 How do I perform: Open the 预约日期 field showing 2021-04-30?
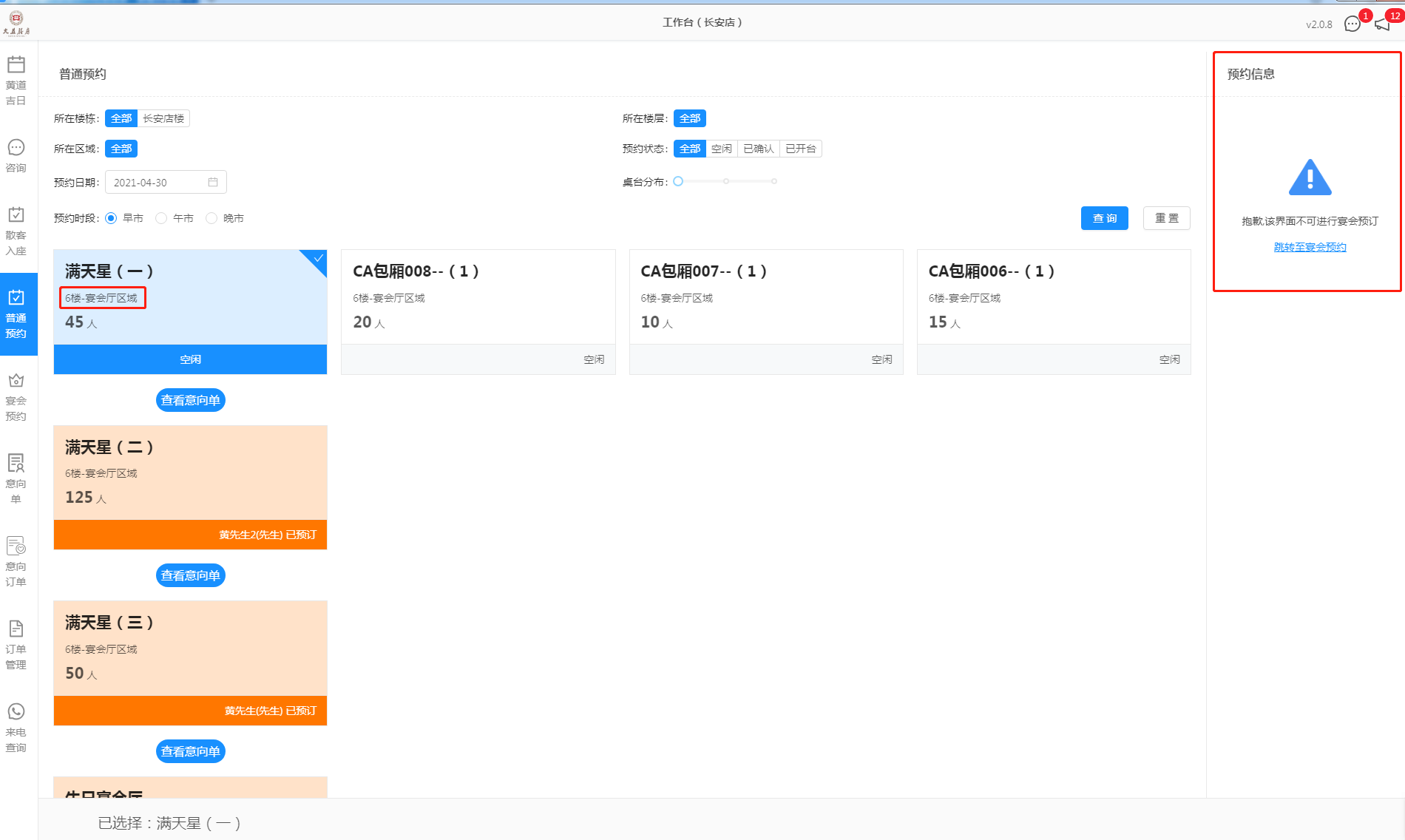(x=166, y=182)
